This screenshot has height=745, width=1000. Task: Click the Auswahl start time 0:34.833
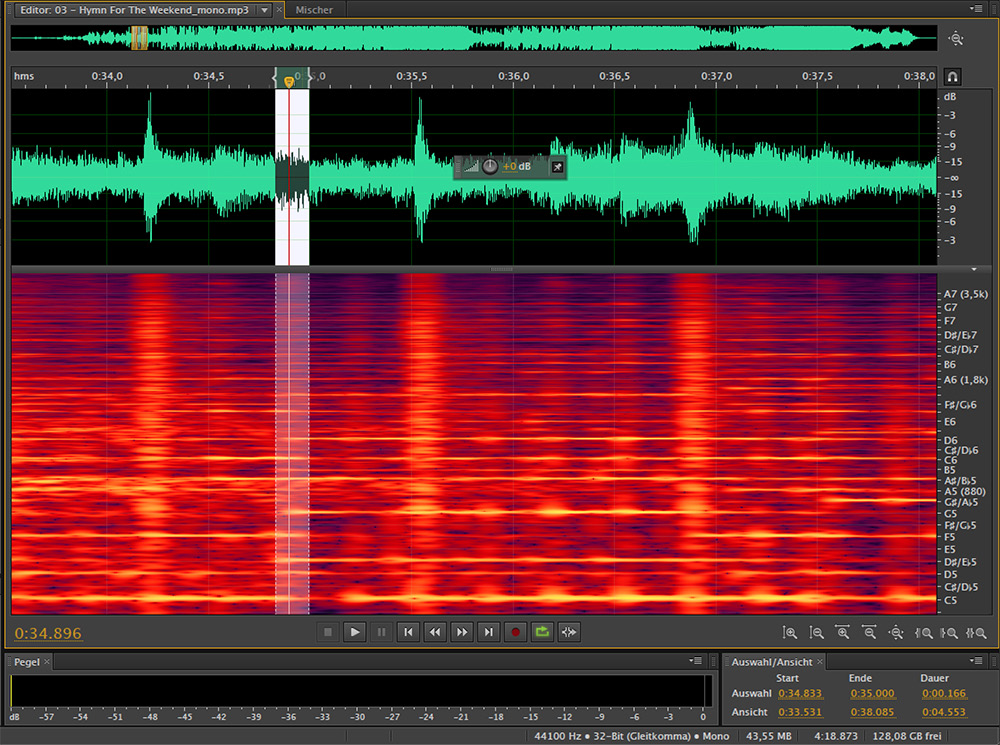802,693
